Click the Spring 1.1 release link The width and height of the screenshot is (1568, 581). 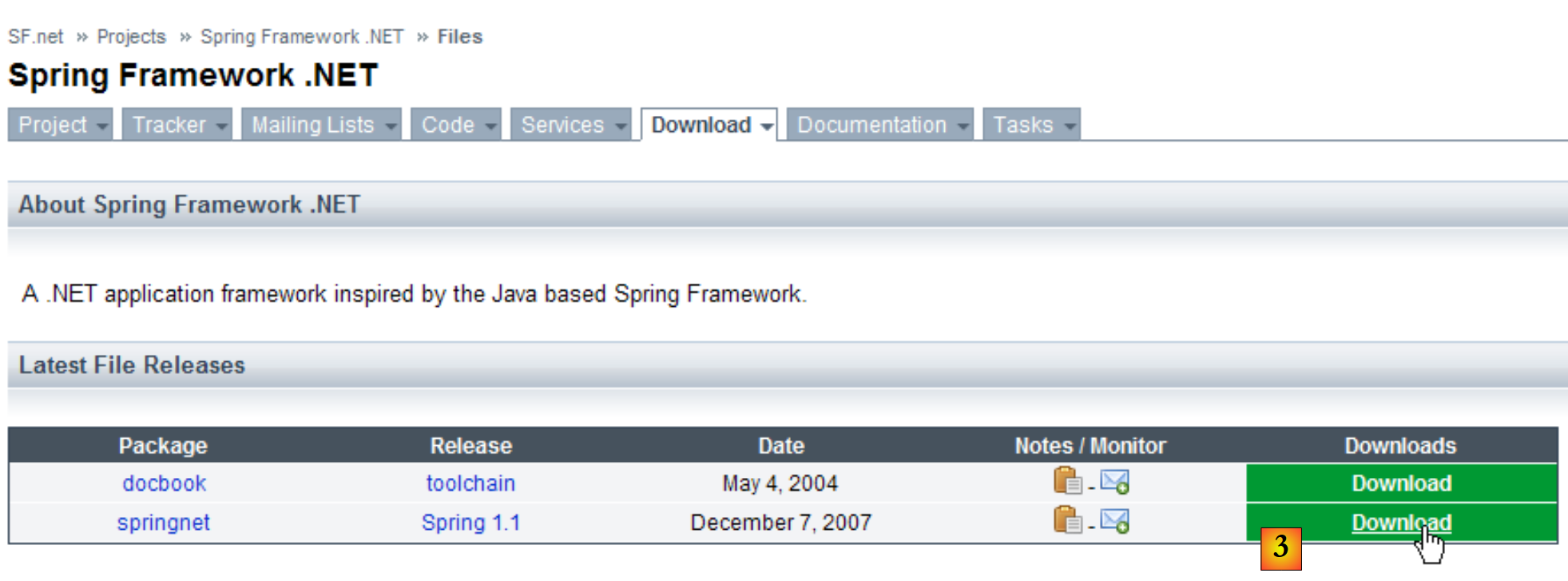(x=470, y=523)
